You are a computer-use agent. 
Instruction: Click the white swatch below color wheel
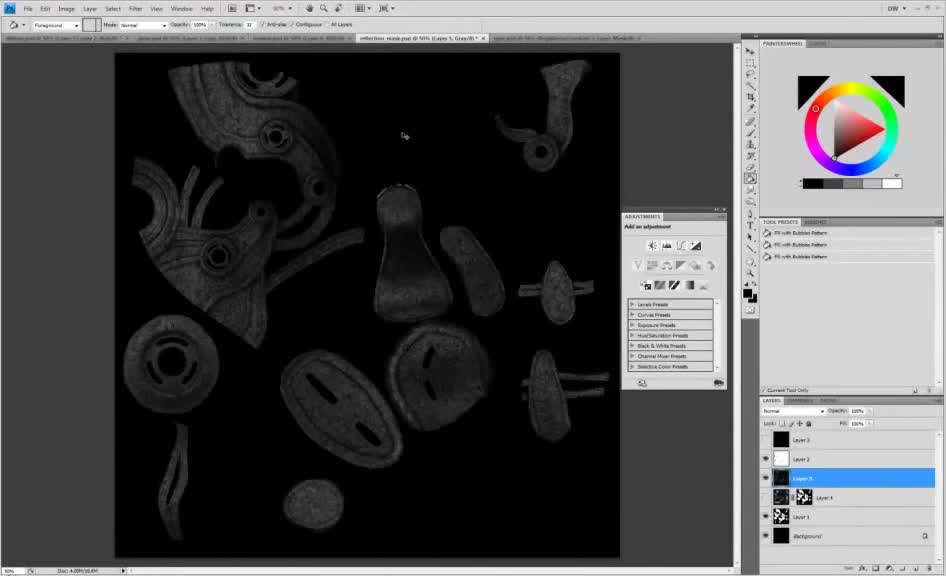892,183
